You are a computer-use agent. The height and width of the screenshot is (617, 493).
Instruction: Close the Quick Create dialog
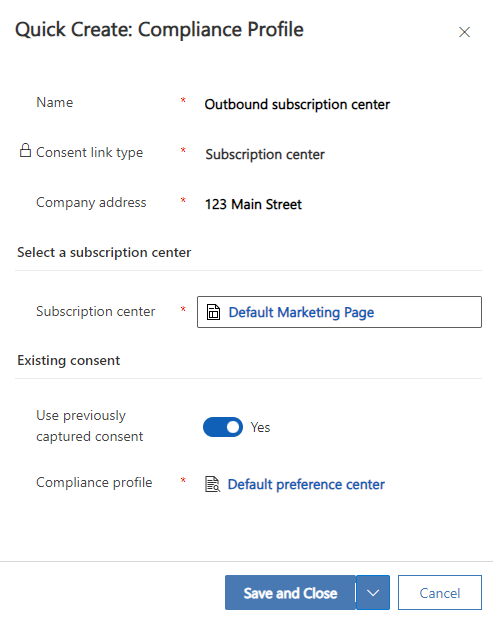[x=464, y=32]
